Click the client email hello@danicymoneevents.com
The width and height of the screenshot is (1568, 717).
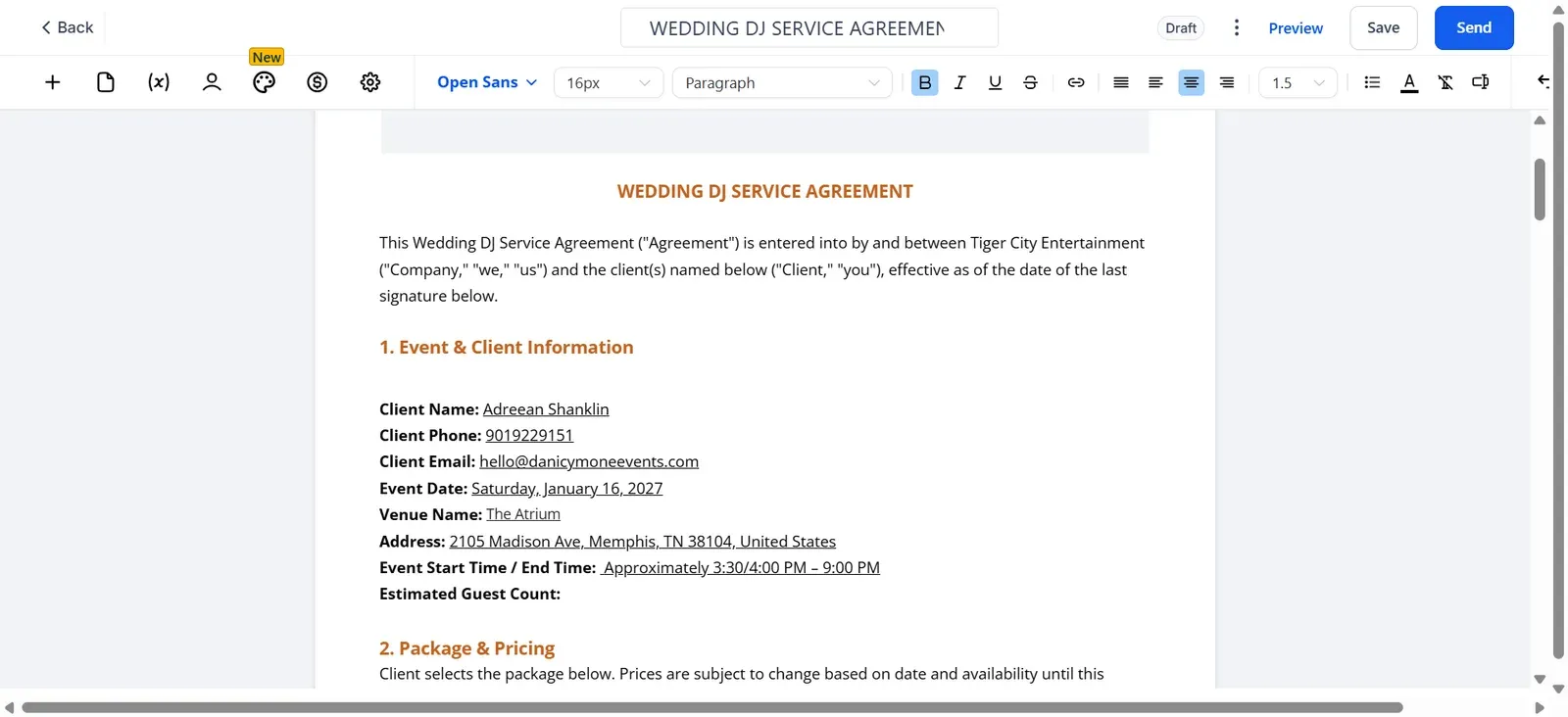589,461
